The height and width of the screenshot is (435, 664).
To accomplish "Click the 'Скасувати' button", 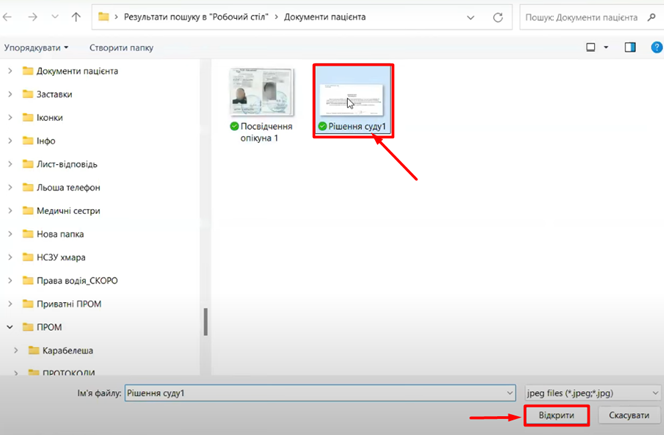I will [x=629, y=415].
